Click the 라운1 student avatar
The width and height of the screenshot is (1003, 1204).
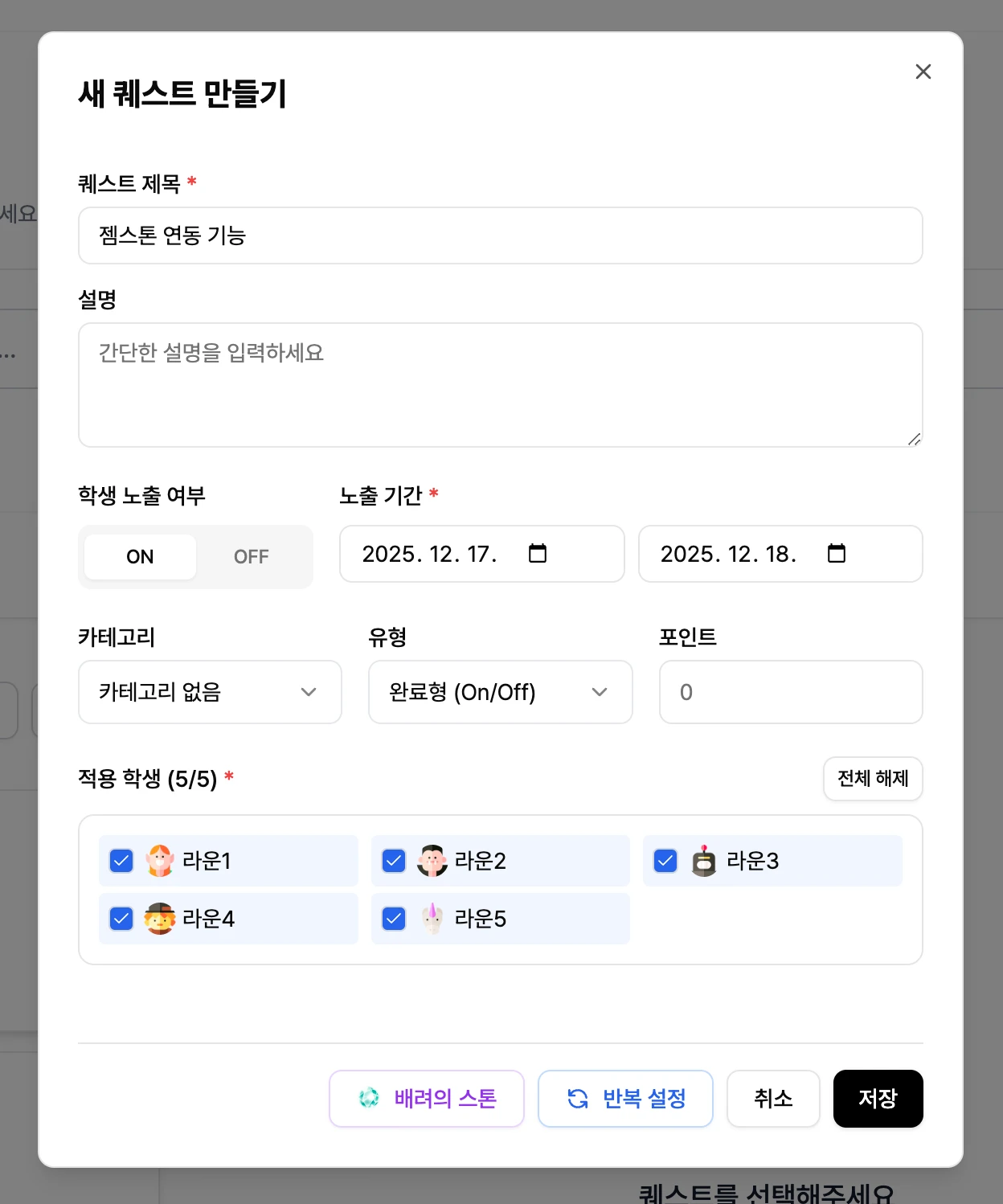point(160,861)
